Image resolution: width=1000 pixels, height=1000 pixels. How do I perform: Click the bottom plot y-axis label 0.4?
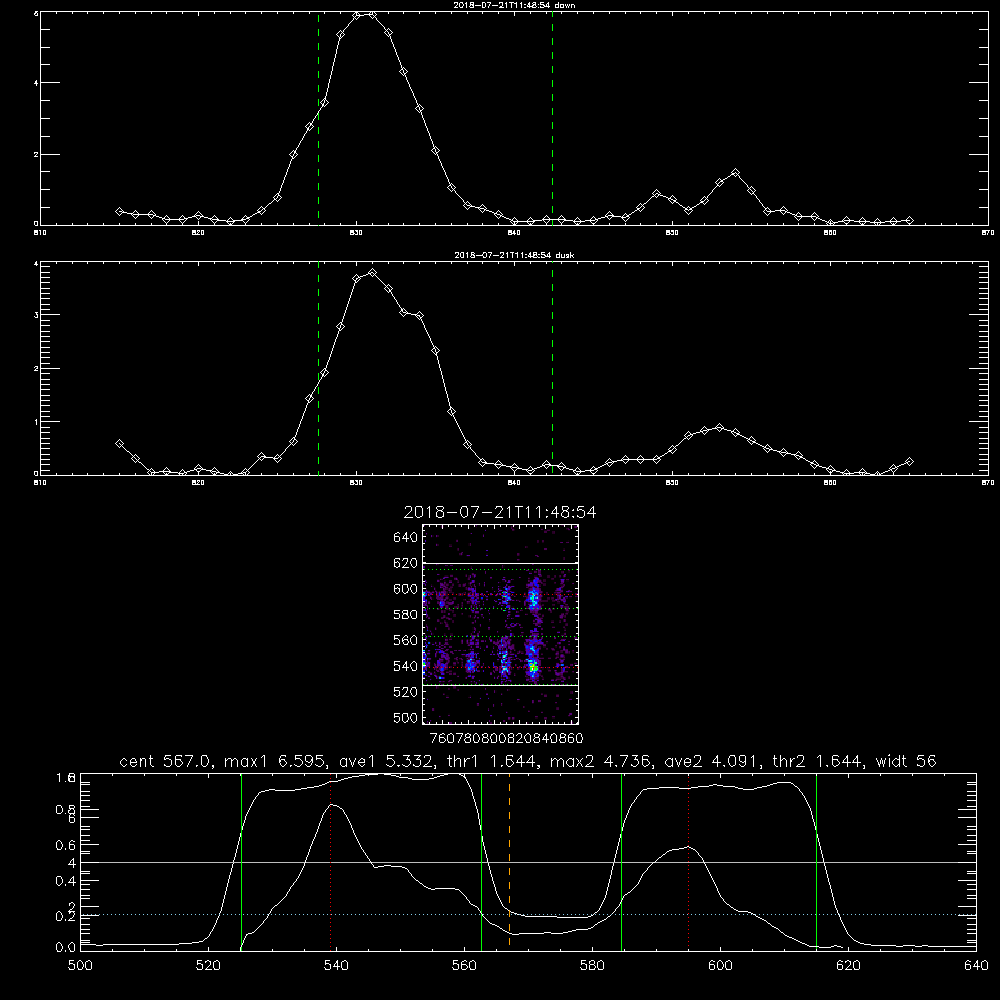click(65, 881)
